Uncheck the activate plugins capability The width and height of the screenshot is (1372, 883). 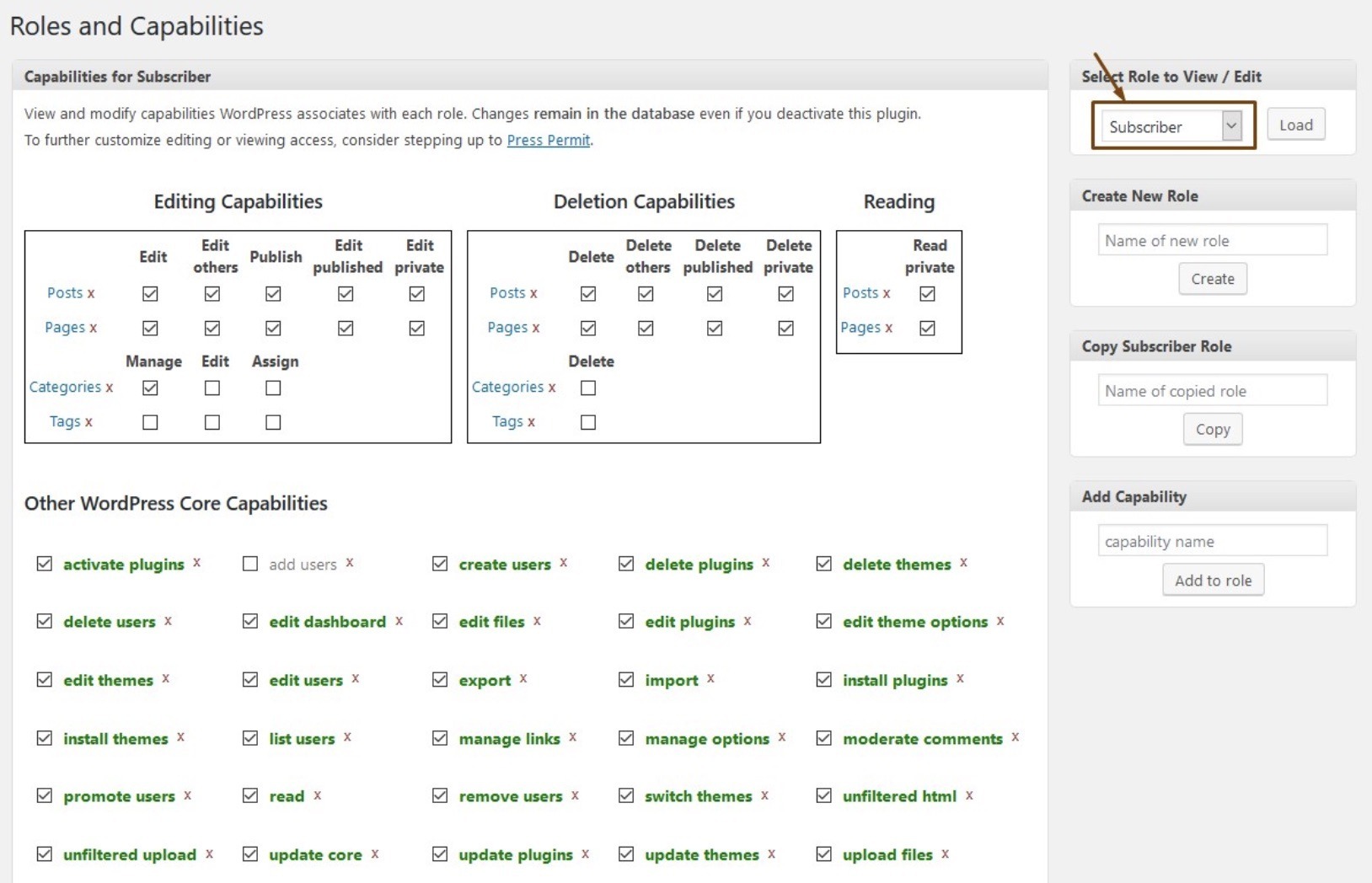coord(45,564)
